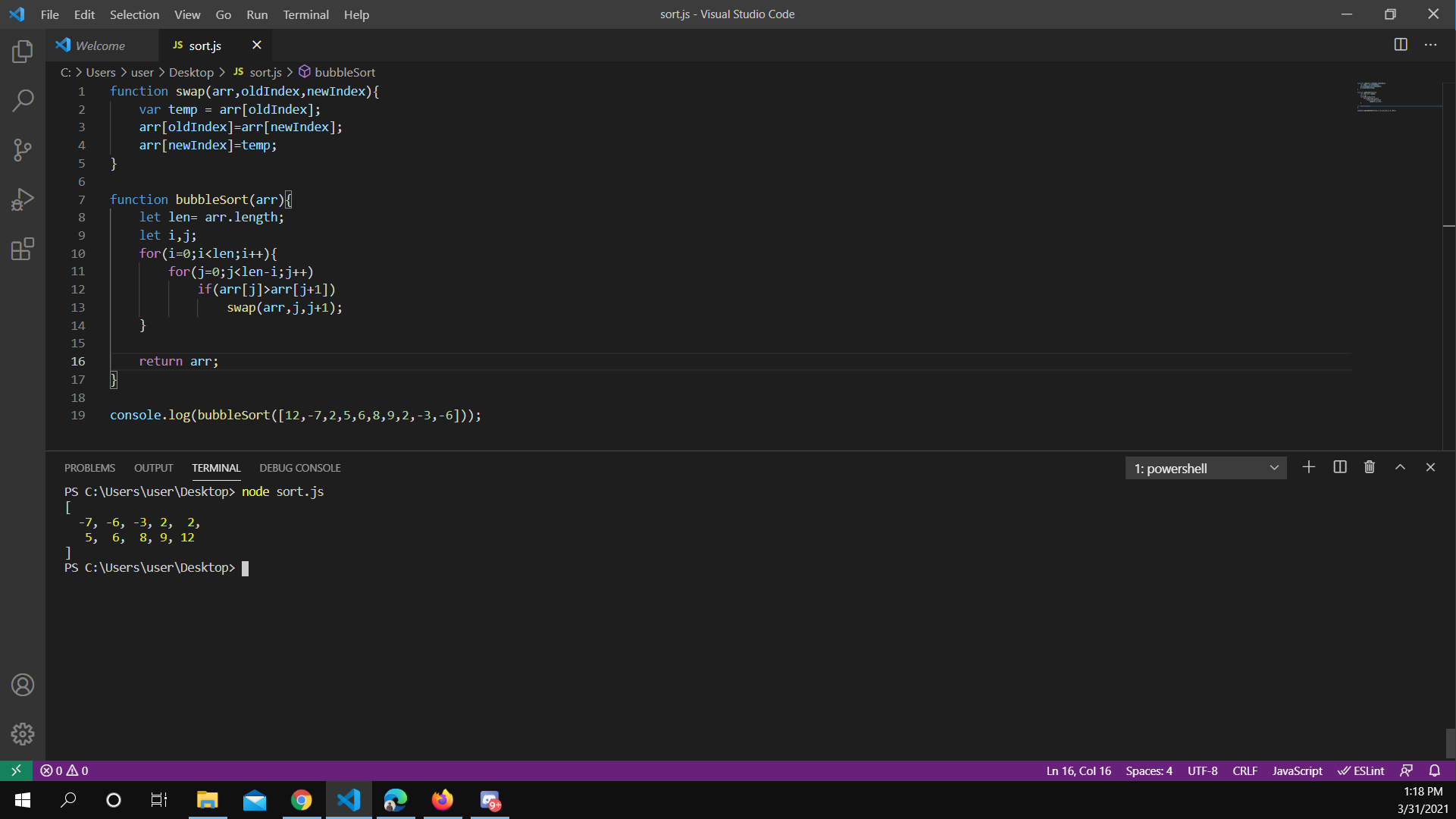Click the Split Editor Right icon
This screenshot has width=1456, height=819.
click(1401, 45)
